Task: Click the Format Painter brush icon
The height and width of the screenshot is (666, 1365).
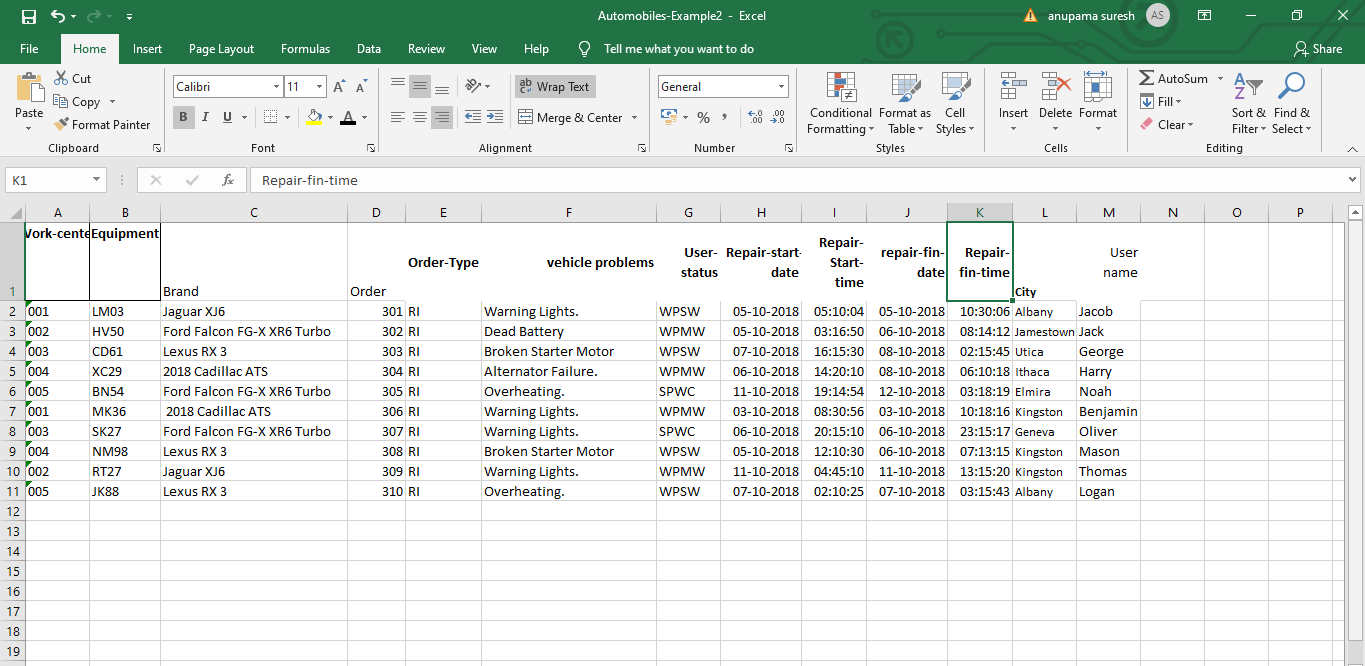Action: coord(61,125)
